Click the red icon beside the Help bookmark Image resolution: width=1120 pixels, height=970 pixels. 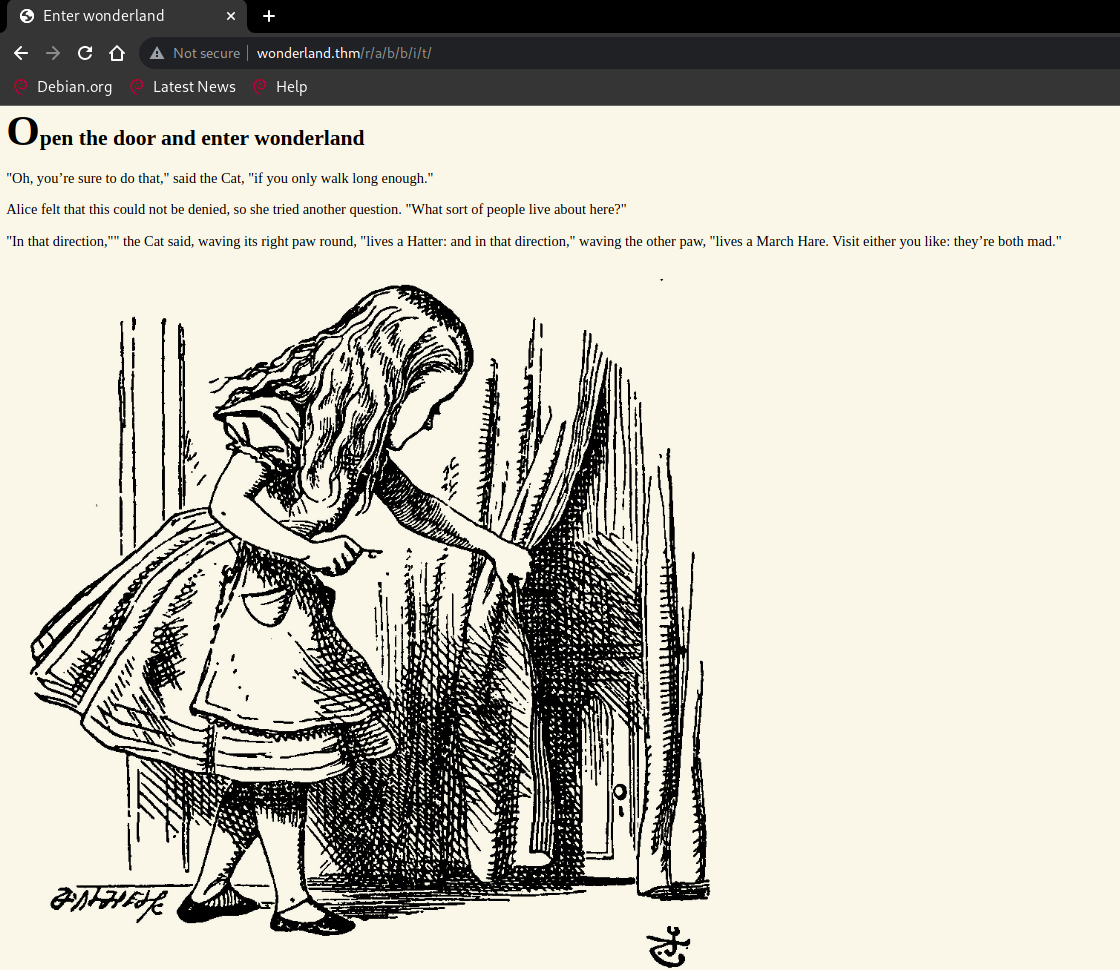click(259, 87)
